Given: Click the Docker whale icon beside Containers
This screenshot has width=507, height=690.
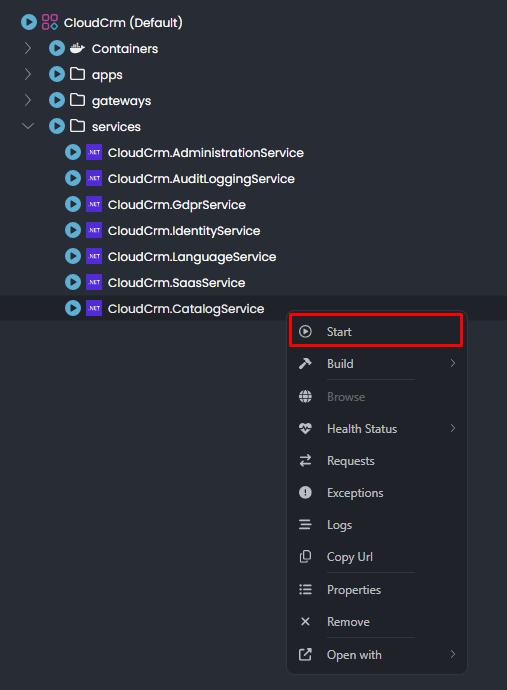Looking at the screenshot, I should (x=77, y=48).
